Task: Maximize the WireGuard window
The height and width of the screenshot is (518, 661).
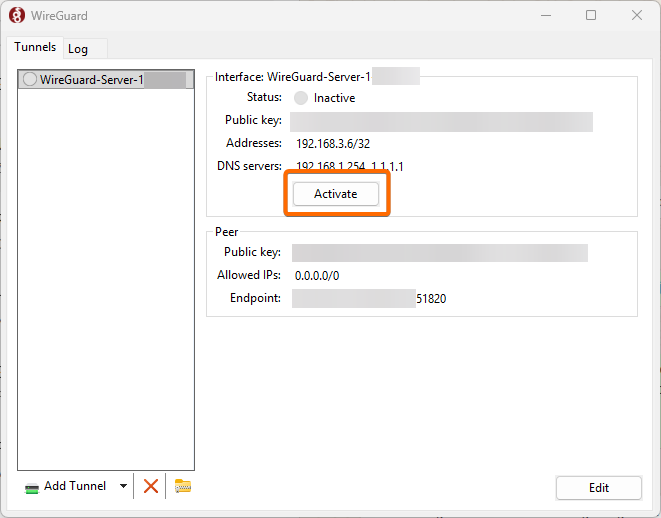Action: pos(591,15)
